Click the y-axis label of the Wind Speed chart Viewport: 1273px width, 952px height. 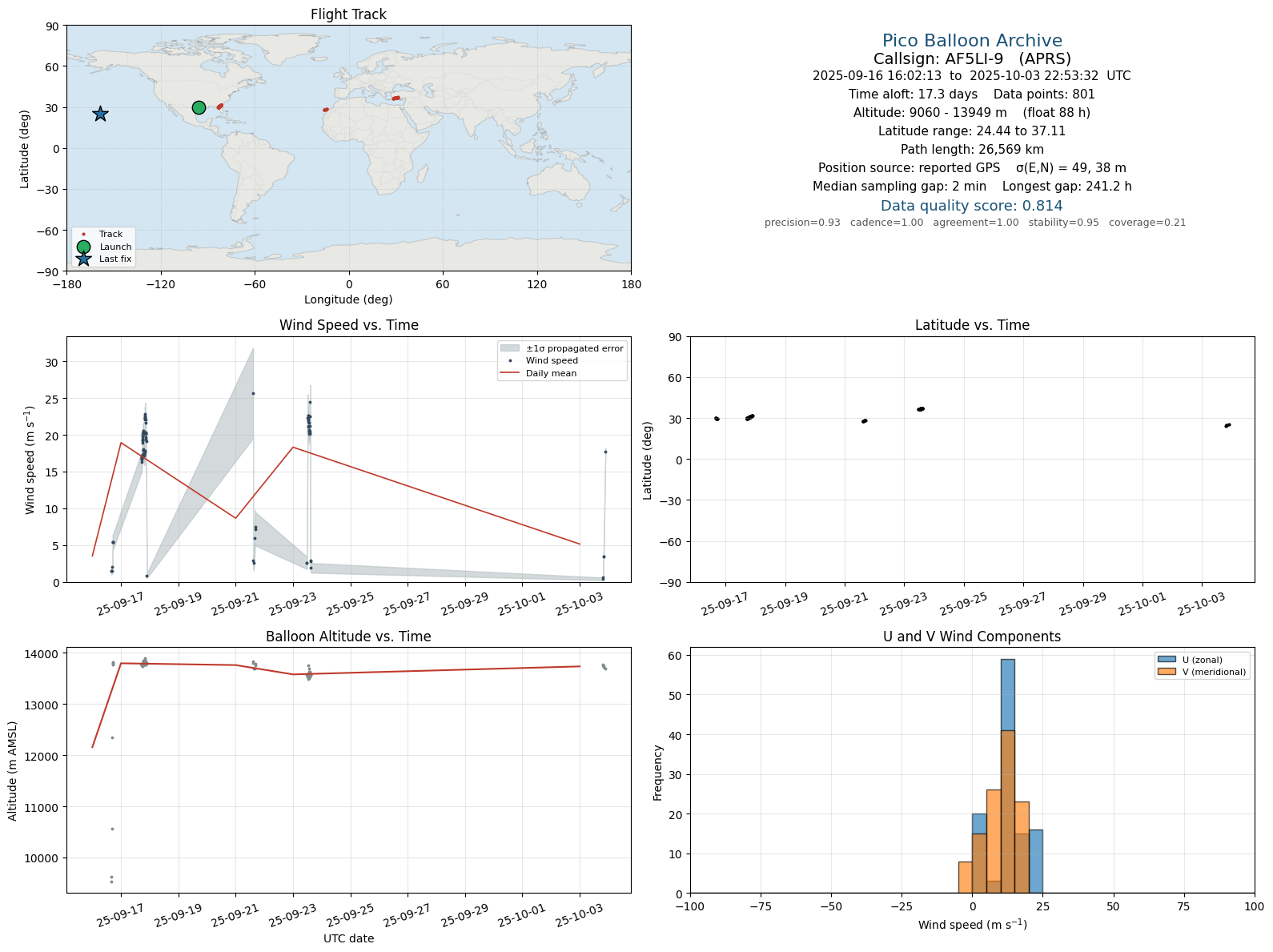30,460
